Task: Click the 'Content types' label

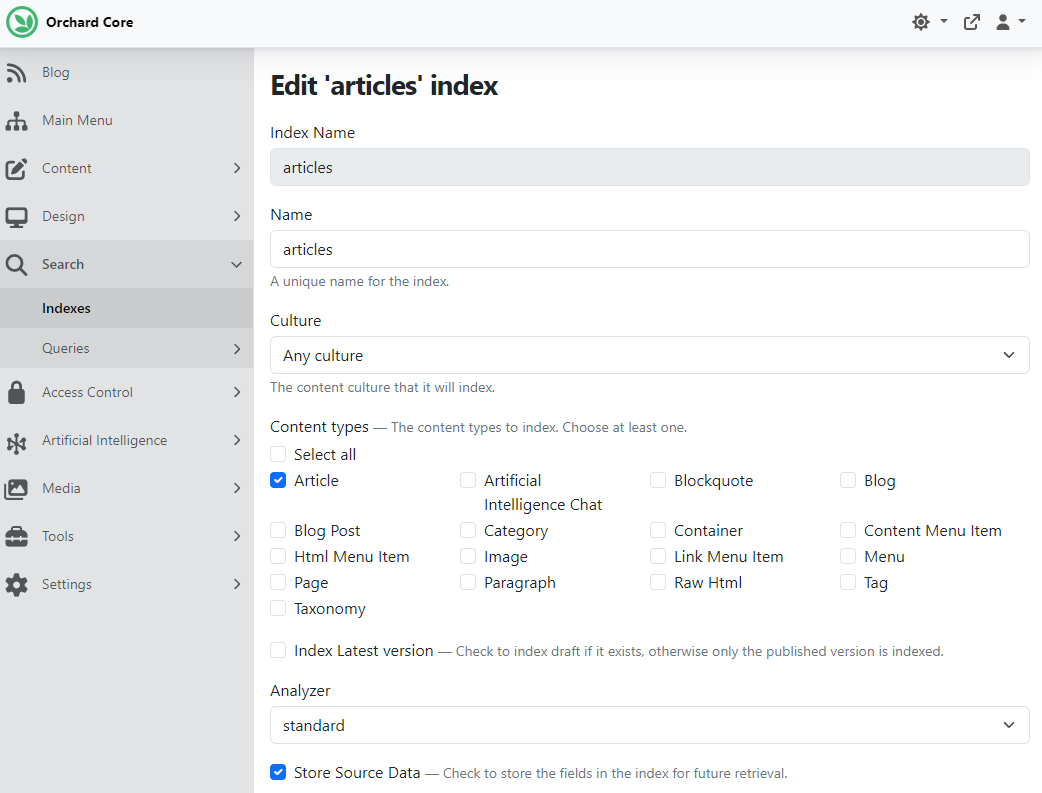Action: coord(319,427)
